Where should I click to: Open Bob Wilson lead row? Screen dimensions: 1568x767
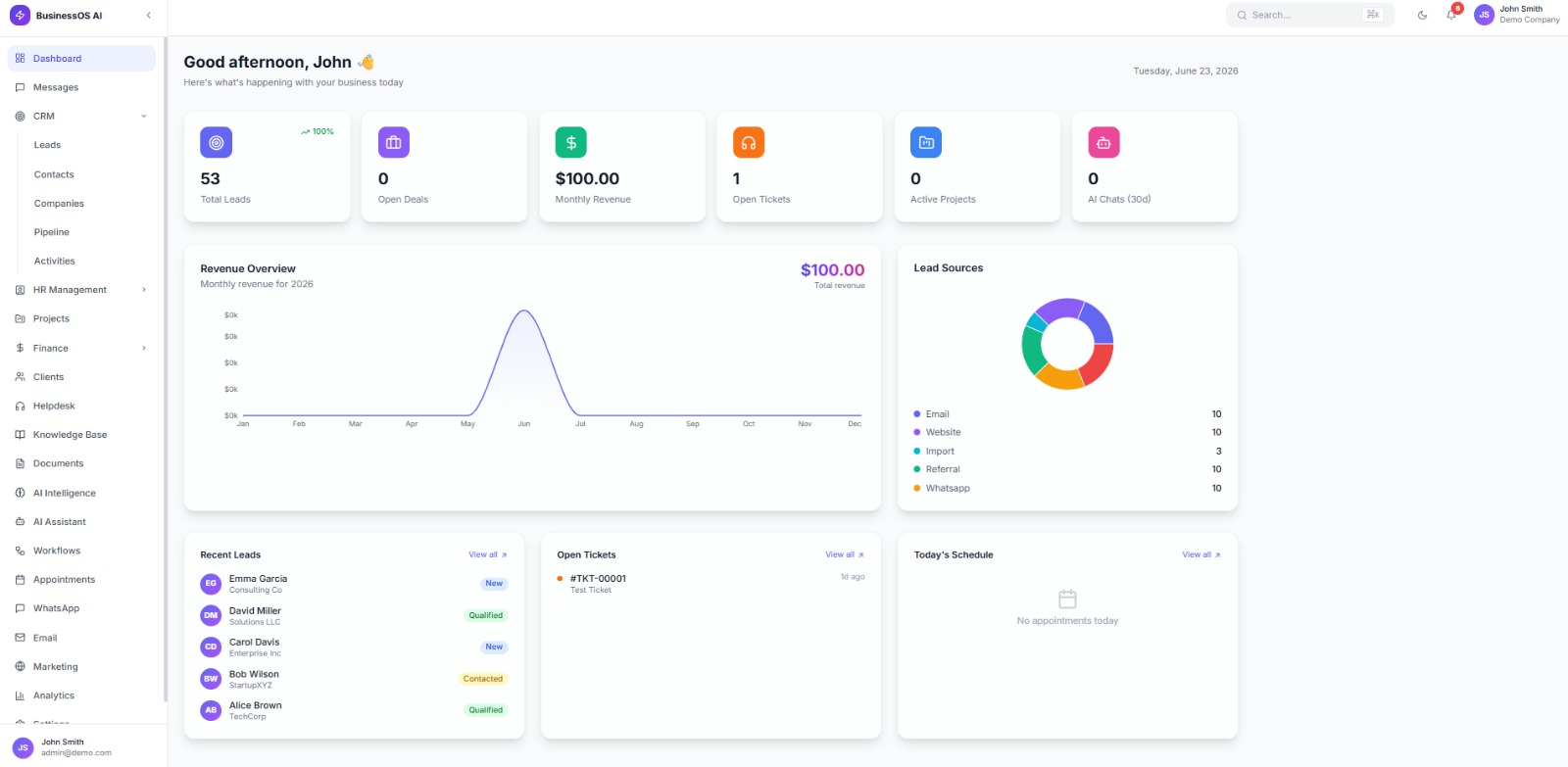[x=354, y=679]
